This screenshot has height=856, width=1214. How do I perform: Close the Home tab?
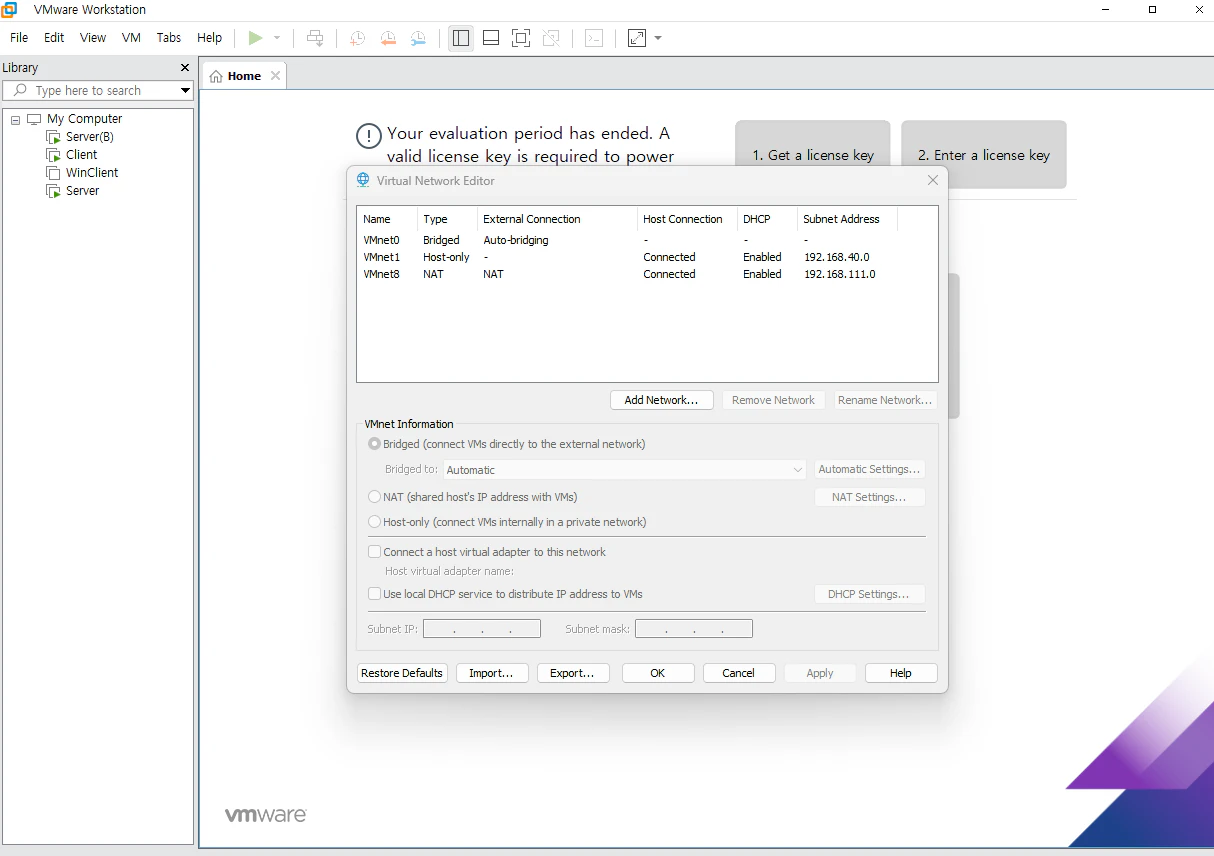(x=275, y=76)
